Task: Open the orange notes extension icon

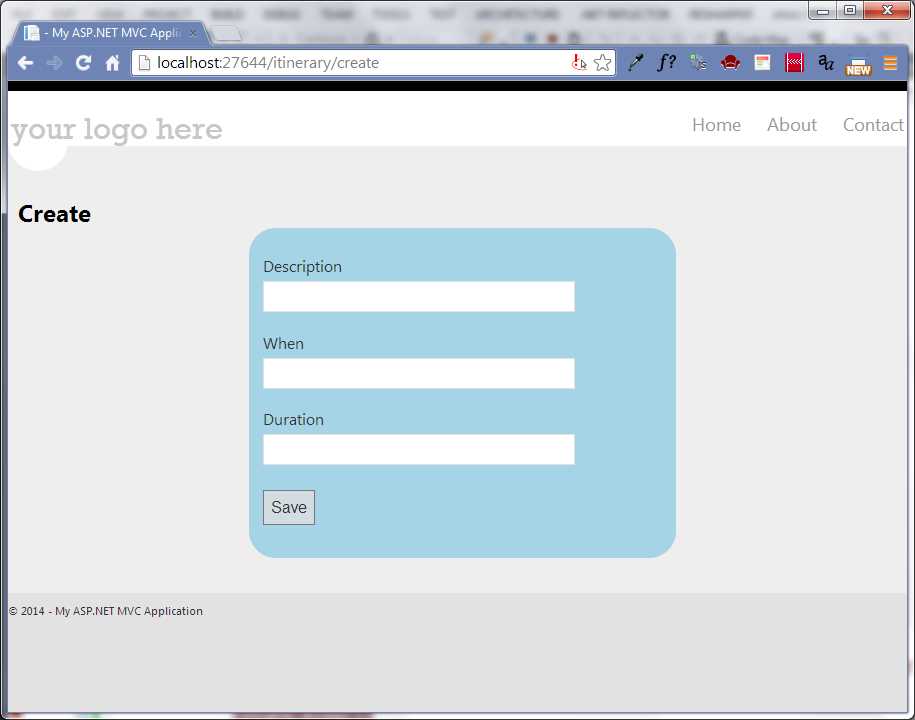Action: coord(762,62)
